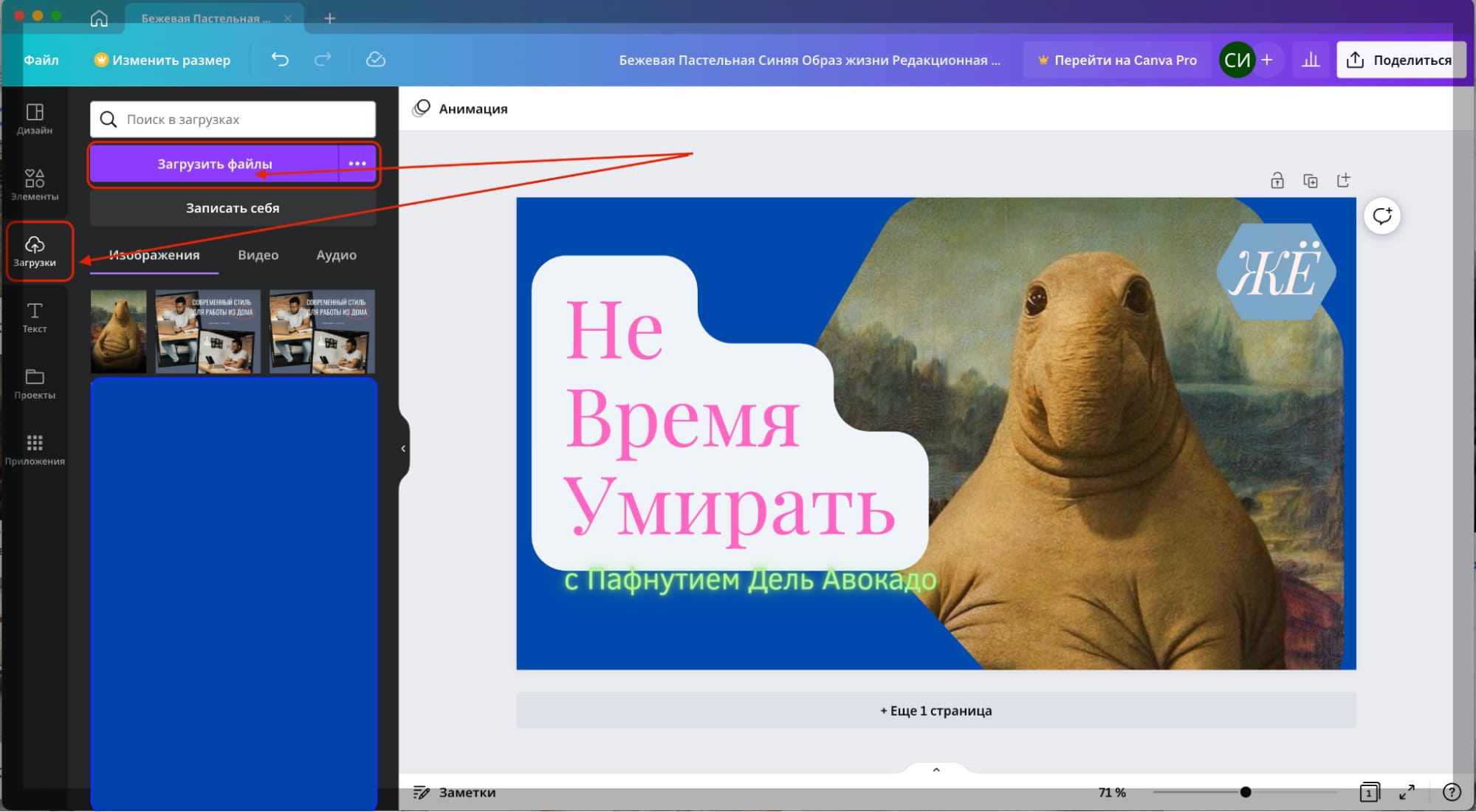Open the help question mark
1476x812 pixels.
pos(1452,792)
